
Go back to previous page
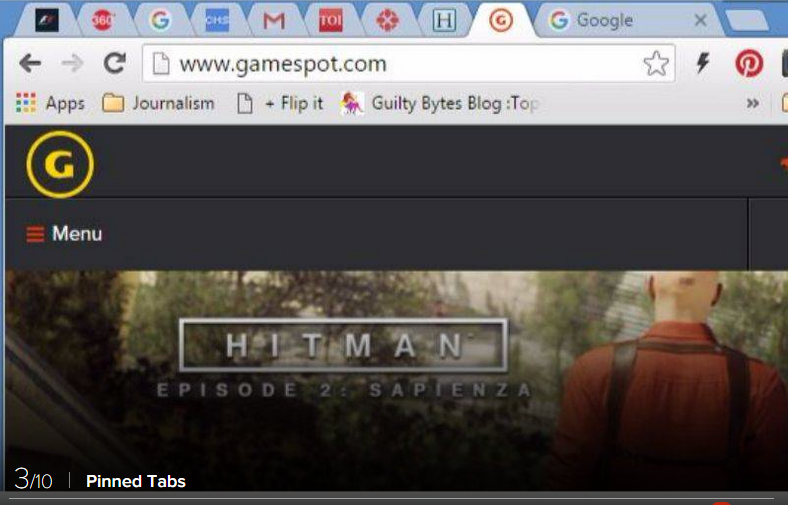30,64
